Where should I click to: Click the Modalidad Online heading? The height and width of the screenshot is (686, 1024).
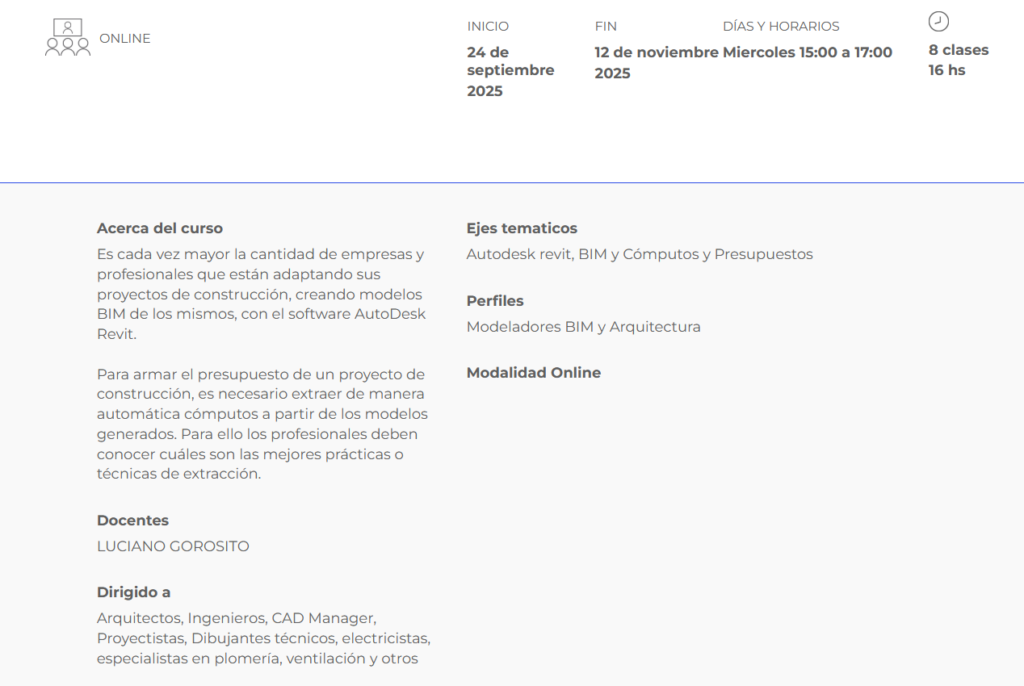tap(534, 372)
